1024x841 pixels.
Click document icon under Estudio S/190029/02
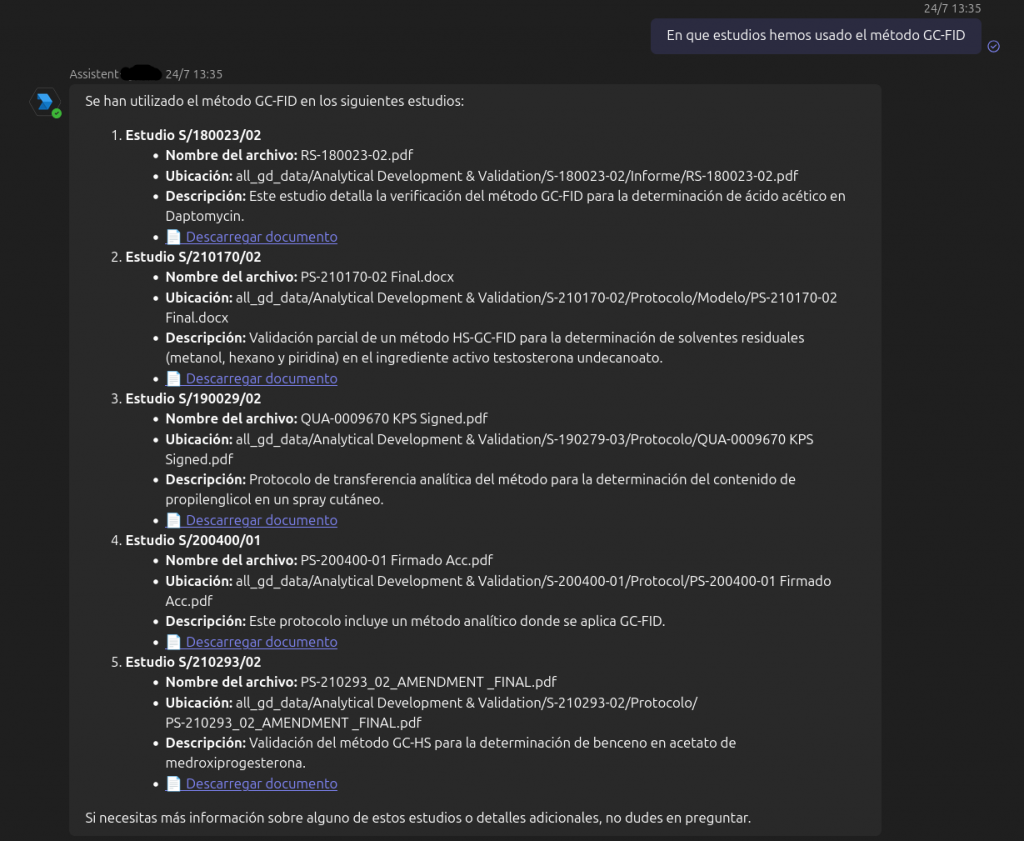173,520
